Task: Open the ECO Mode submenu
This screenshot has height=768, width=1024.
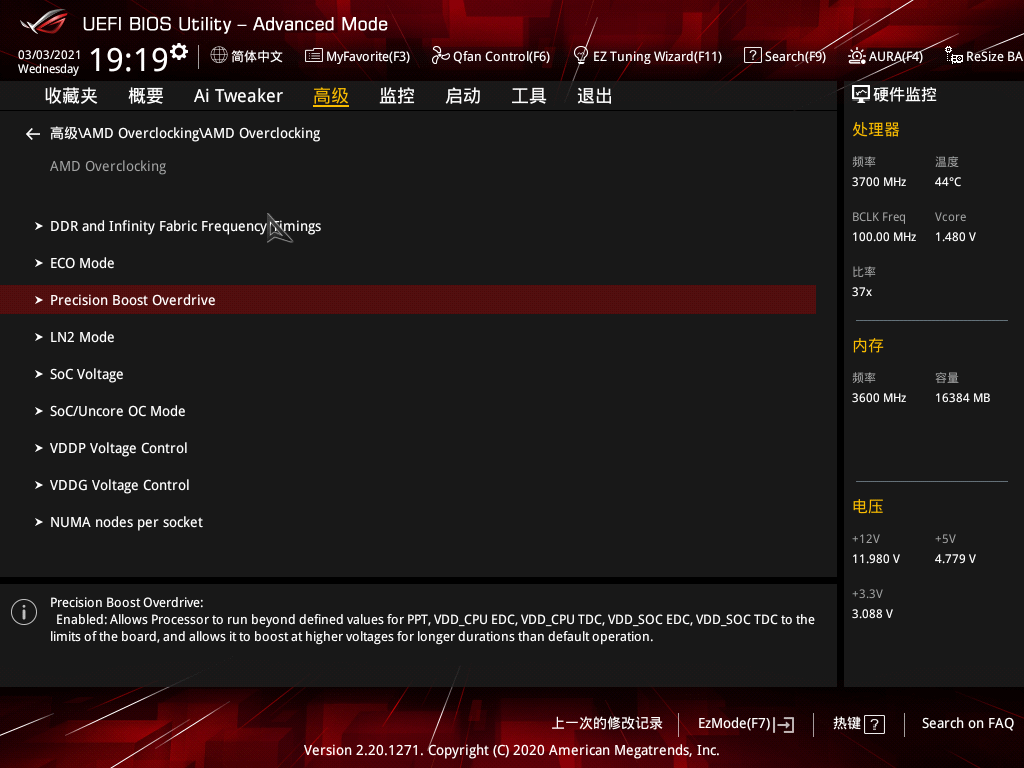Action: click(82, 262)
